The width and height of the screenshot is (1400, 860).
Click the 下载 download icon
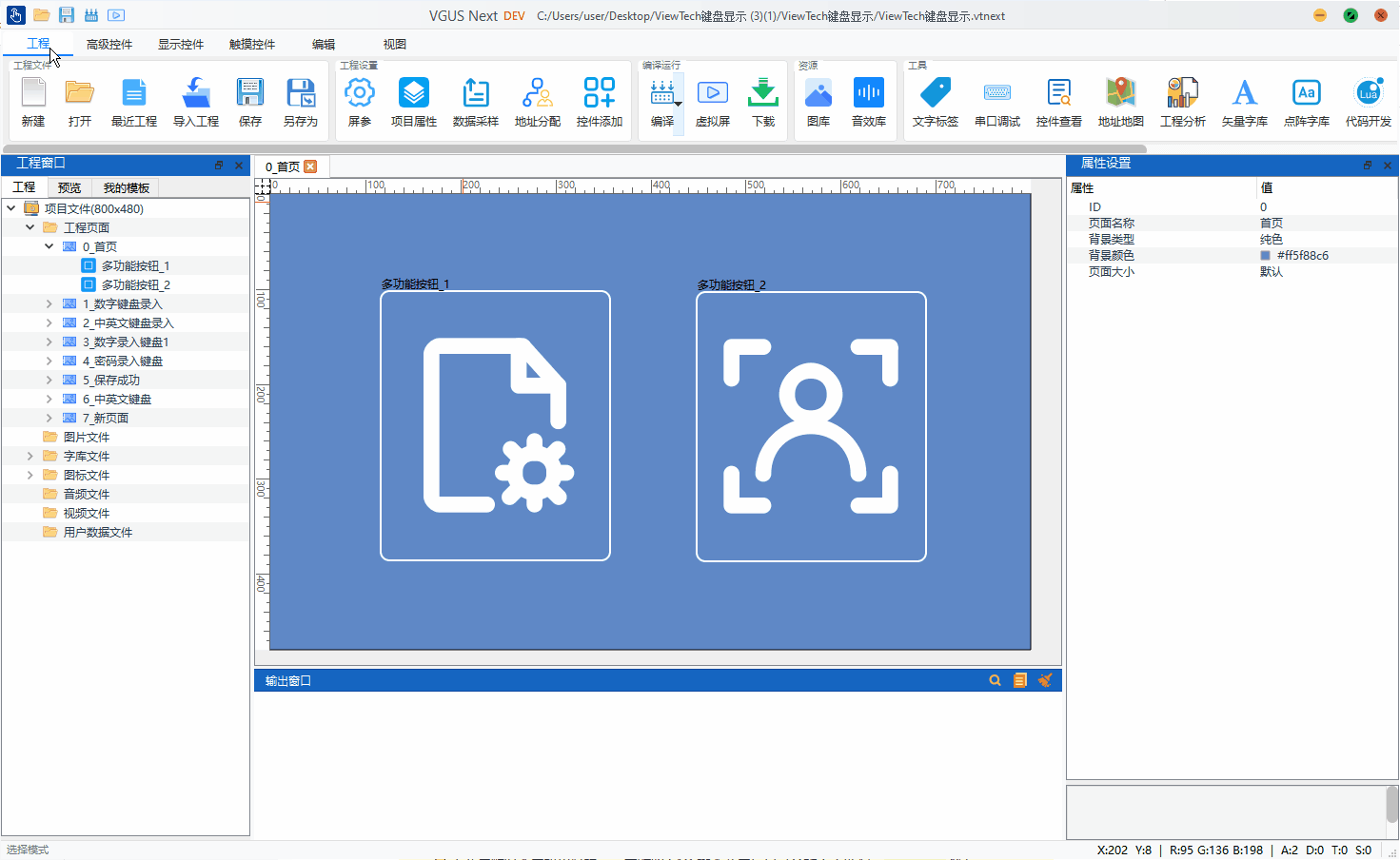pyautogui.click(x=763, y=102)
